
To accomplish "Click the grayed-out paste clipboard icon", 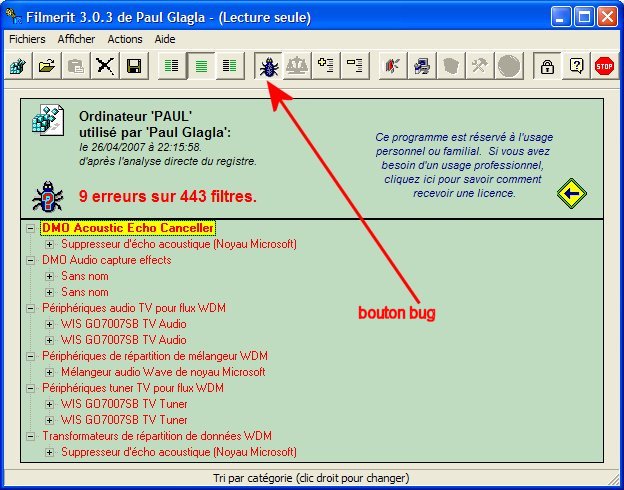I will pos(76,66).
